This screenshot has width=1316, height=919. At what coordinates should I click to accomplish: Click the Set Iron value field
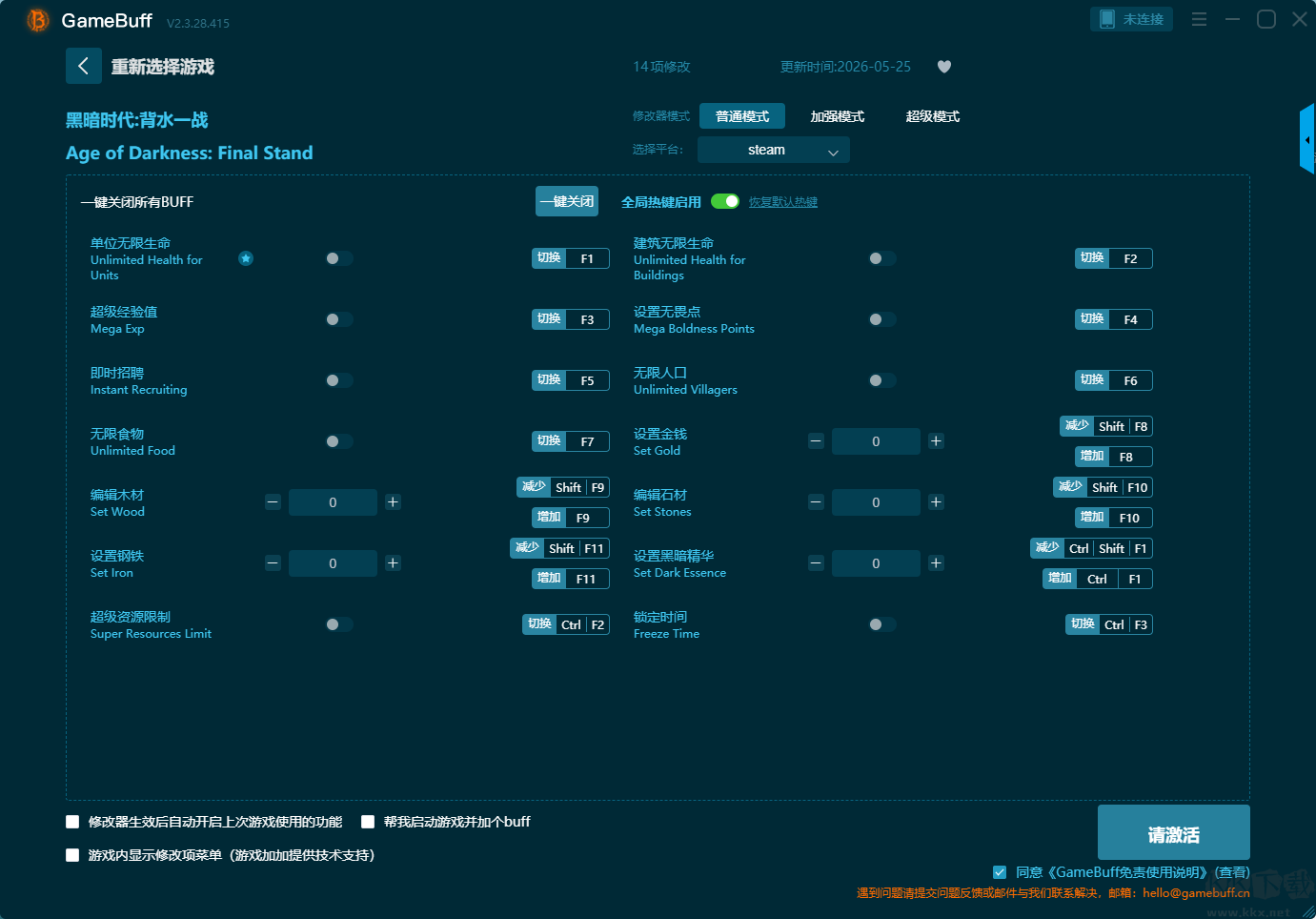(x=333, y=563)
